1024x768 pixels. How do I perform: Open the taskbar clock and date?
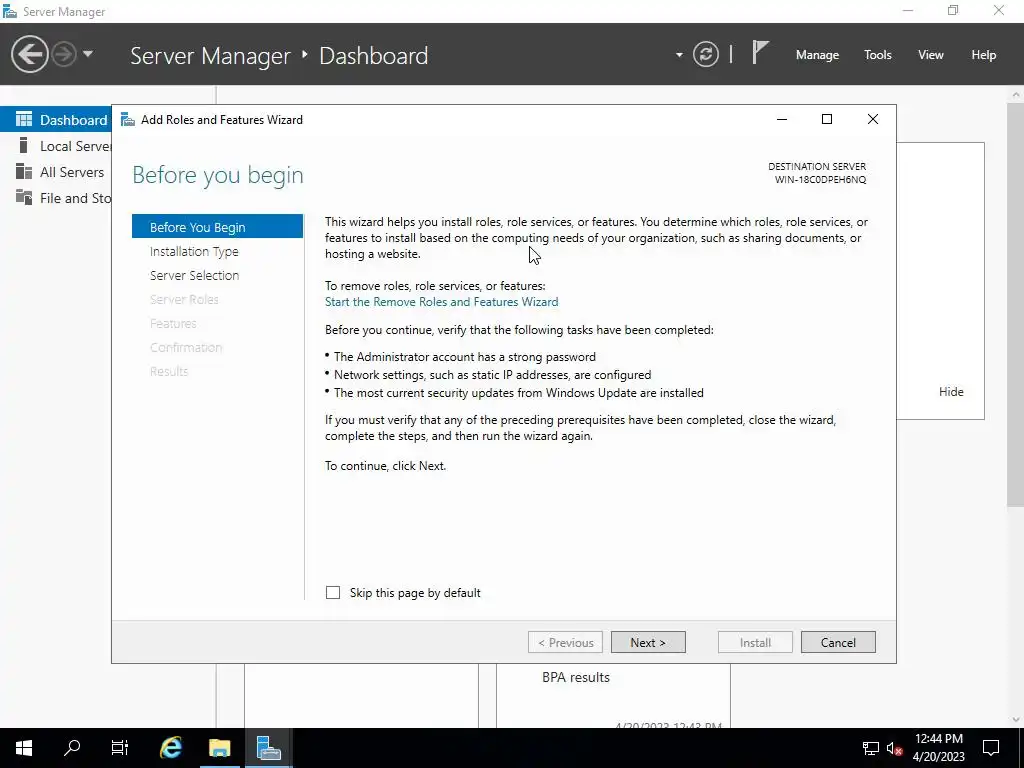pyautogui.click(x=938, y=748)
